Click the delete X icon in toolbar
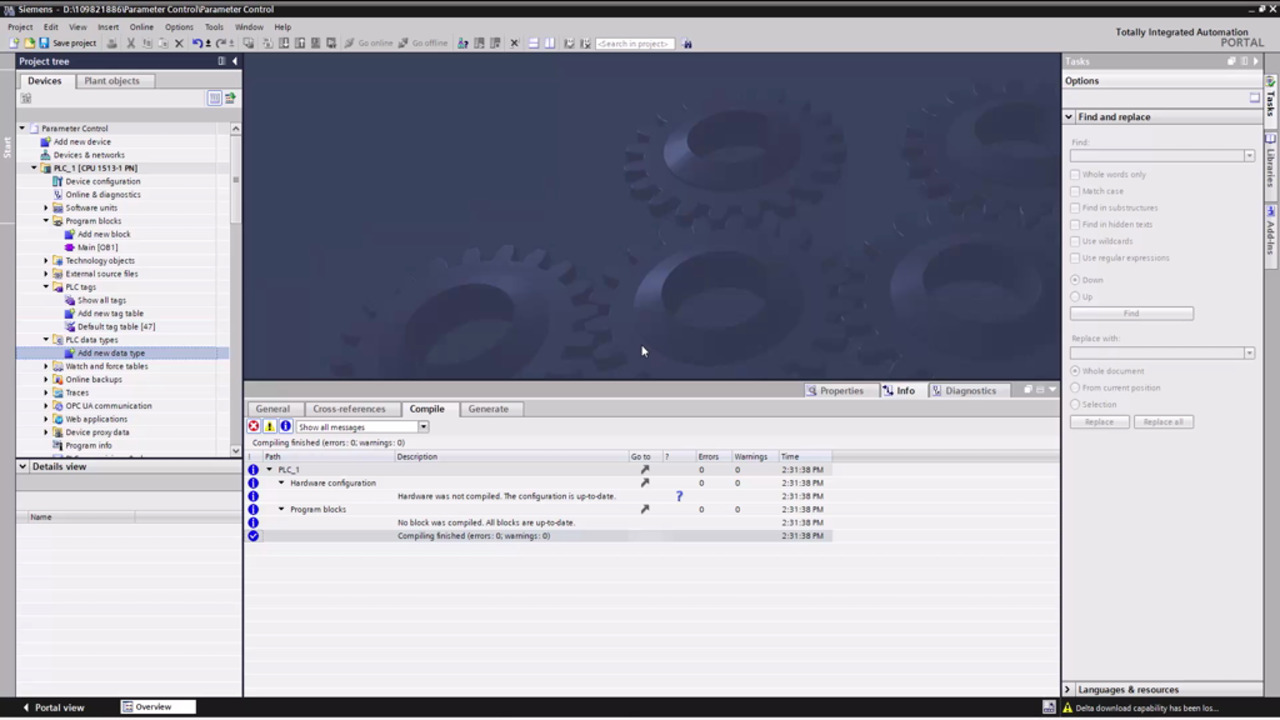Image resolution: width=1280 pixels, height=720 pixels. [x=179, y=43]
